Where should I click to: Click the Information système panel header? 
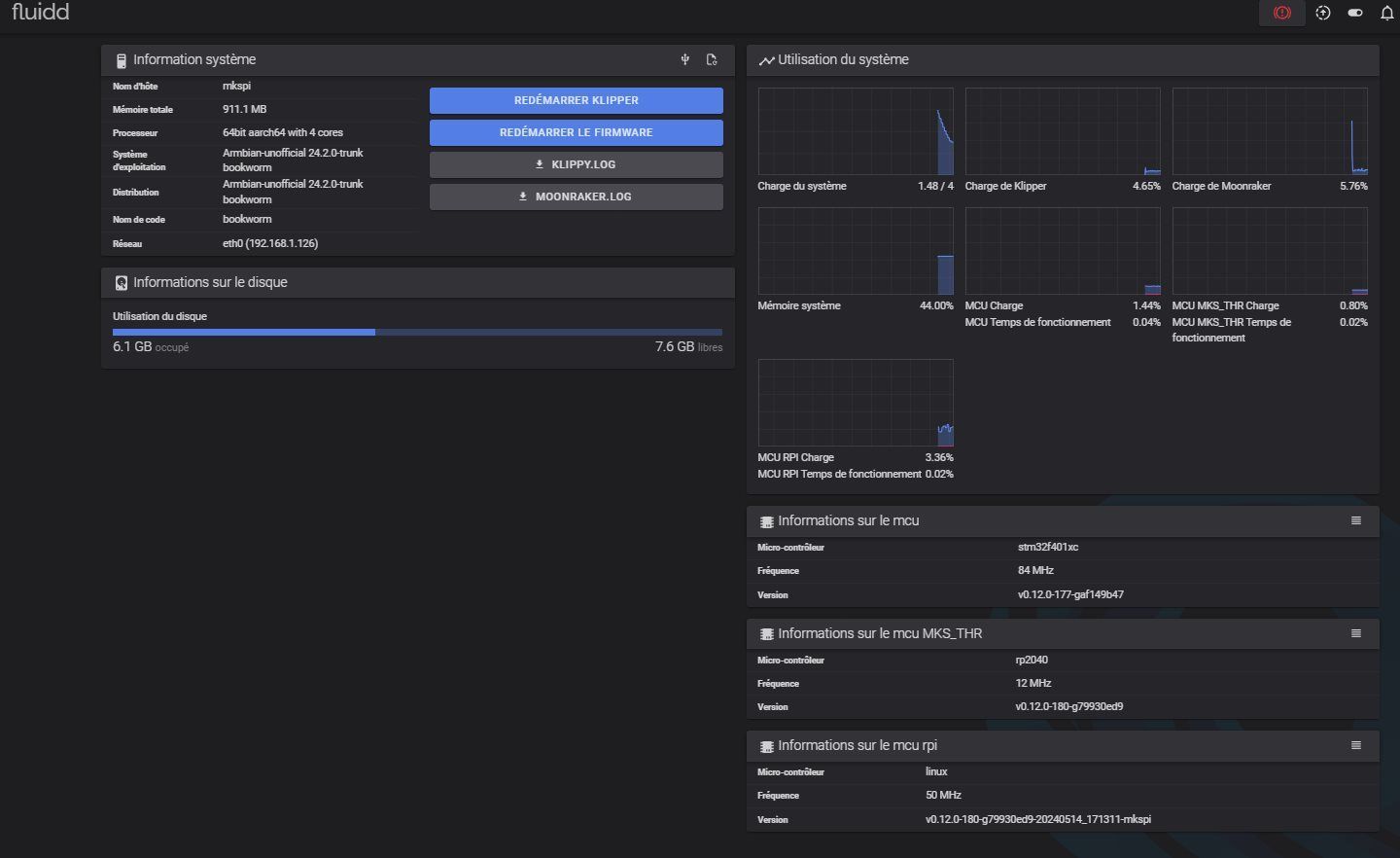418,59
